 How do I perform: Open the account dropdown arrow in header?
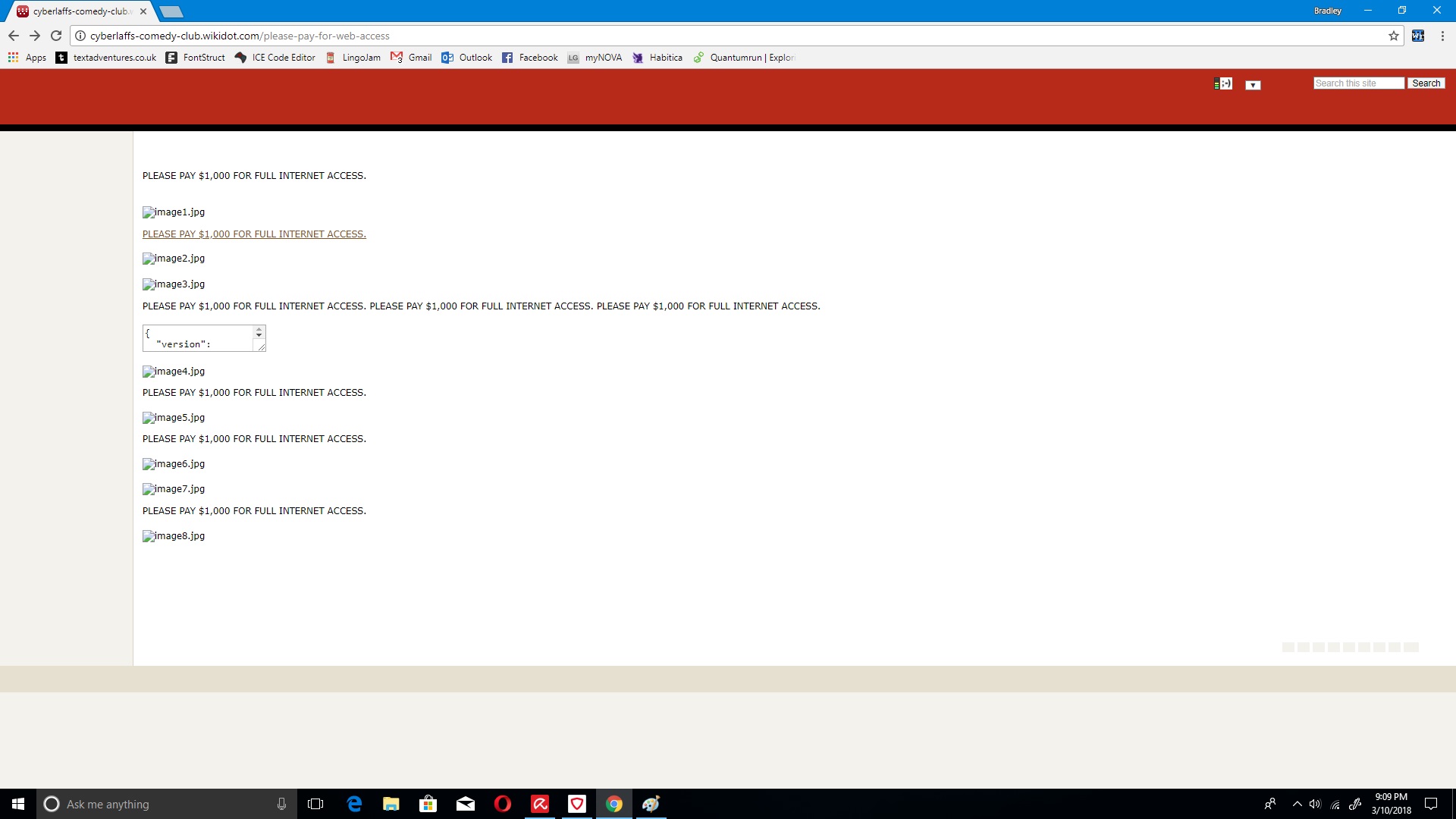coord(1253,85)
